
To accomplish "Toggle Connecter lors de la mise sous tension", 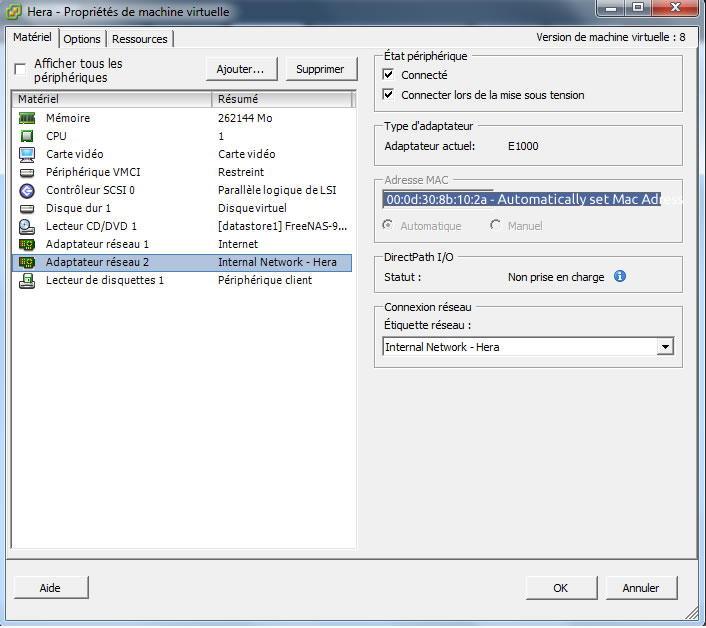I will (388, 95).
